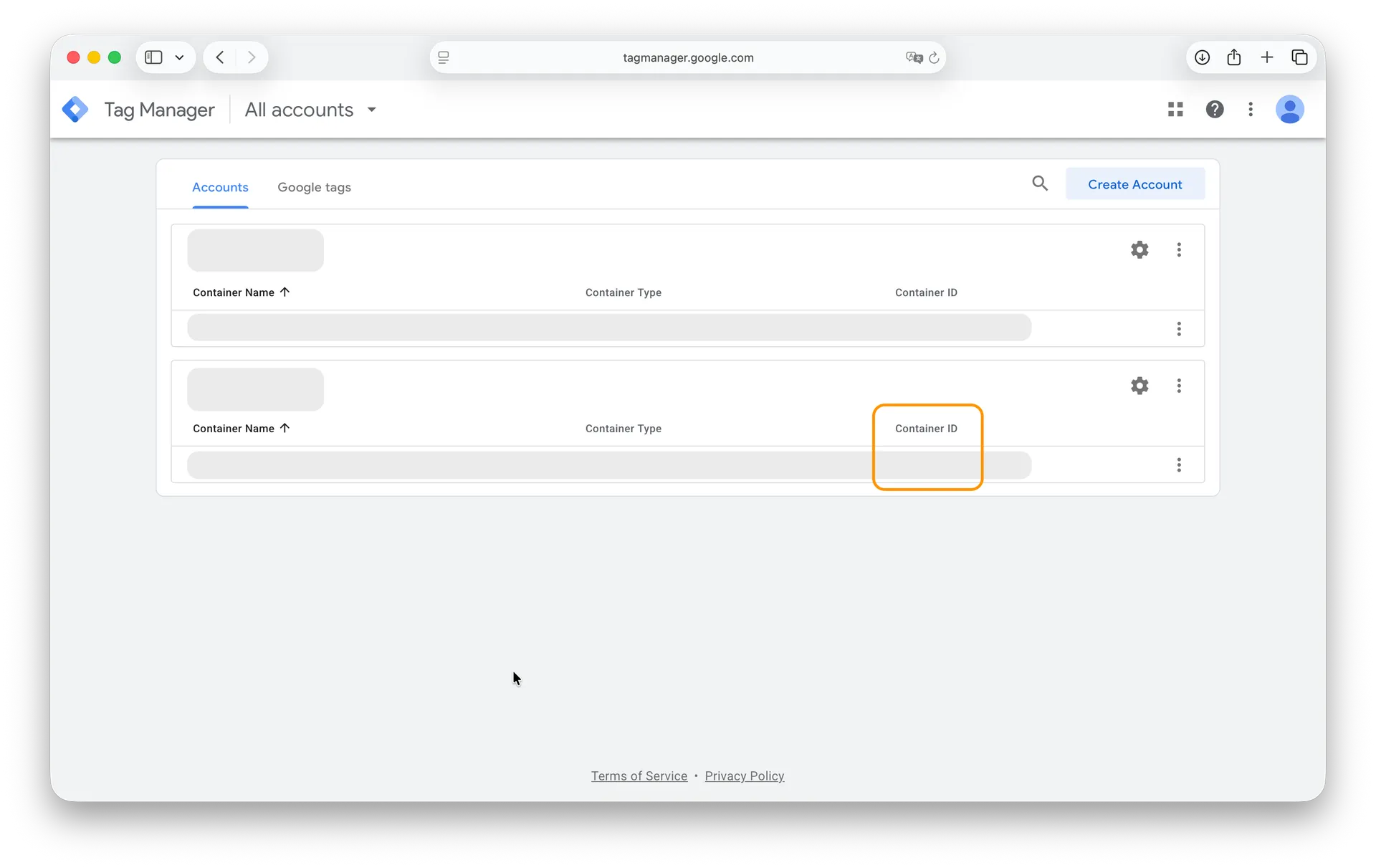The width and height of the screenshot is (1376, 868).
Task: Switch to the Google tags tab
Action: 314,187
